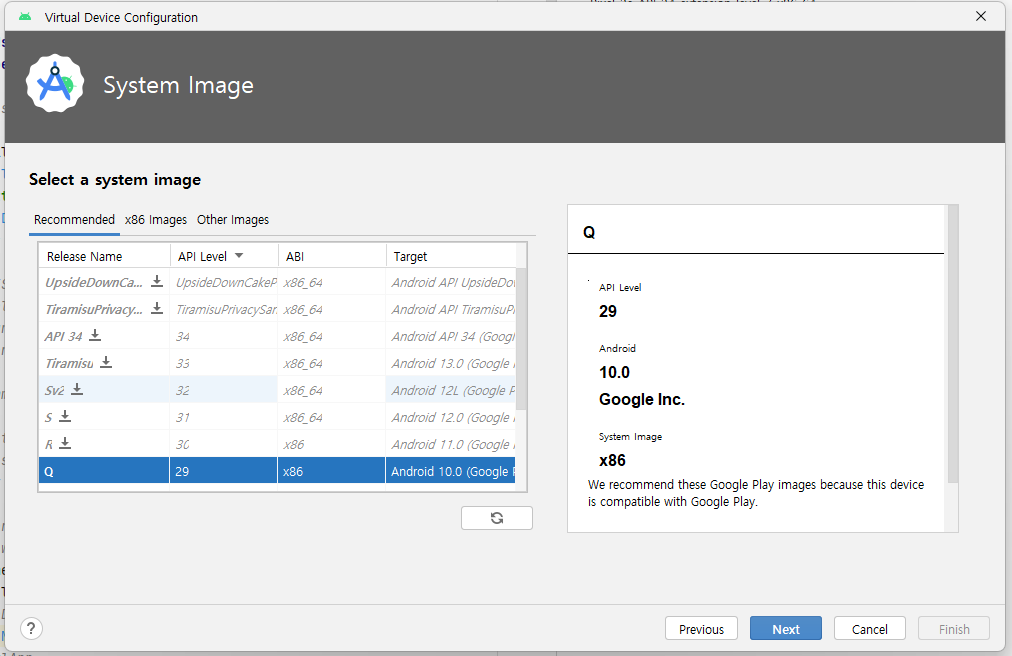This screenshot has width=1012, height=656.
Task: Click the Android 10.0 target cell
Action: 451,471
